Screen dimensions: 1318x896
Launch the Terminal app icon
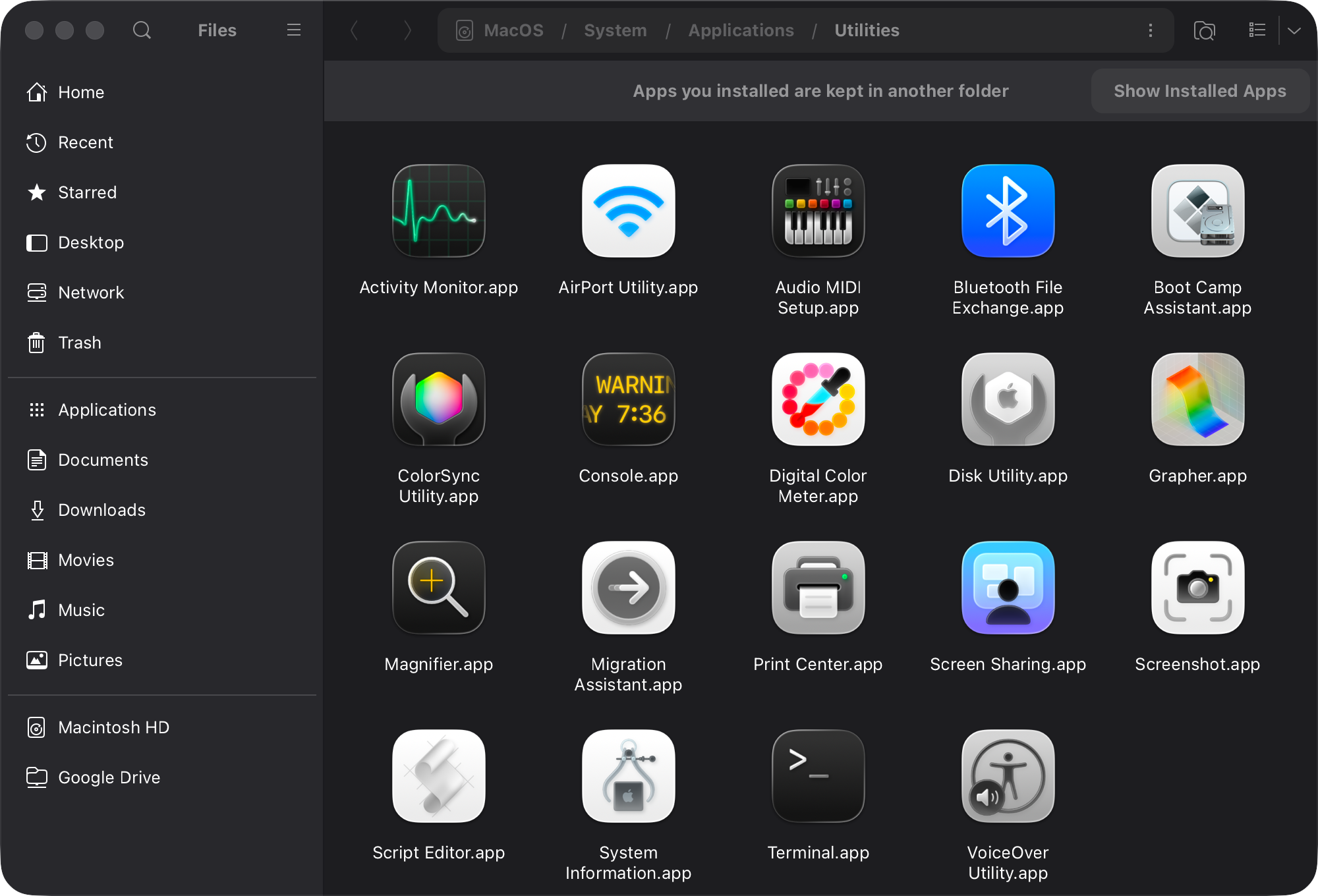pyautogui.click(x=818, y=776)
